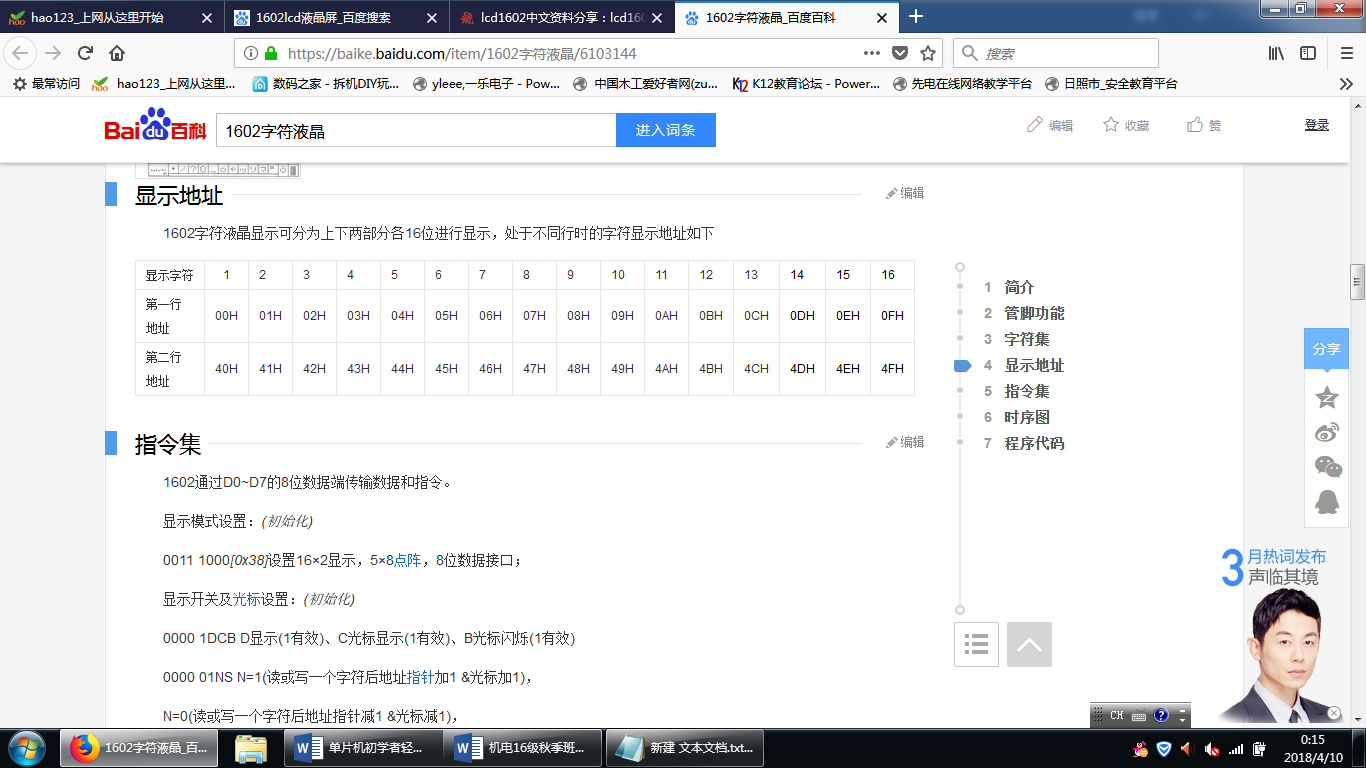Open the Firefox hamburger menu

pyautogui.click(x=1346, y=53)
